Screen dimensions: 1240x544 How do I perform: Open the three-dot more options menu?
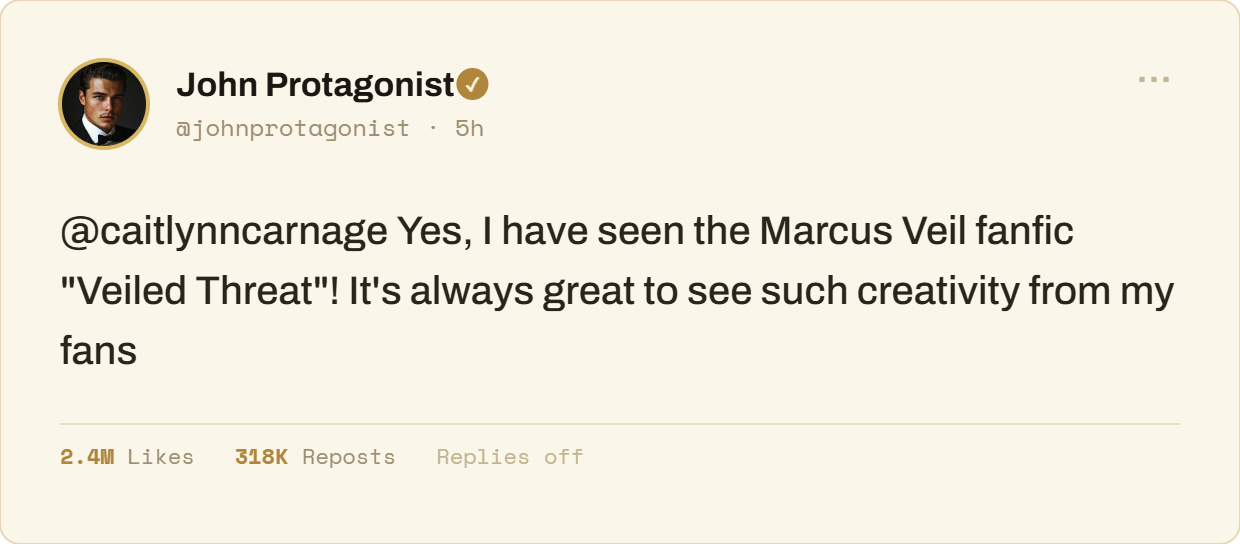click(x=1154, y=79)
